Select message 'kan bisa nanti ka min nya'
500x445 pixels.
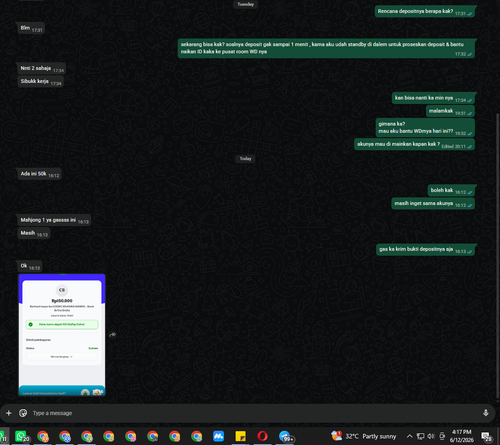[433, 98]
